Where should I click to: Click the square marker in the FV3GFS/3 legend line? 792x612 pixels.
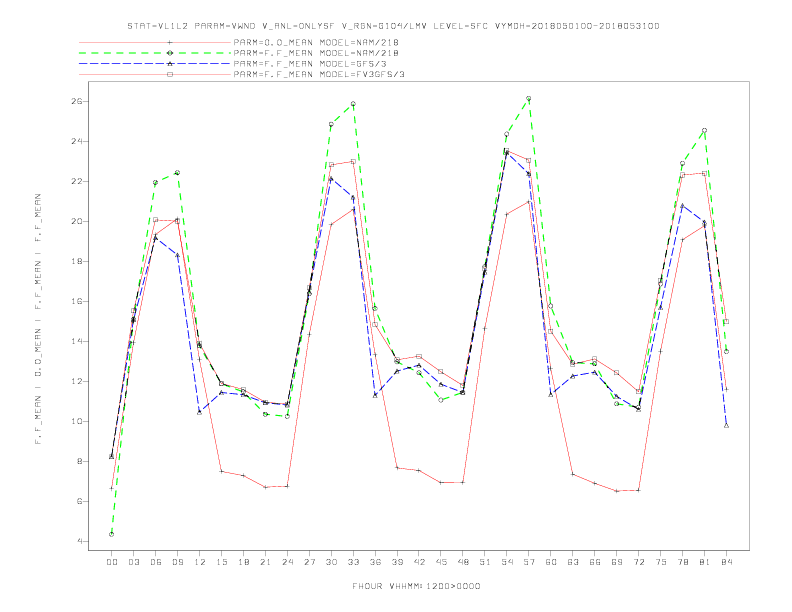(x=170, y=74)
